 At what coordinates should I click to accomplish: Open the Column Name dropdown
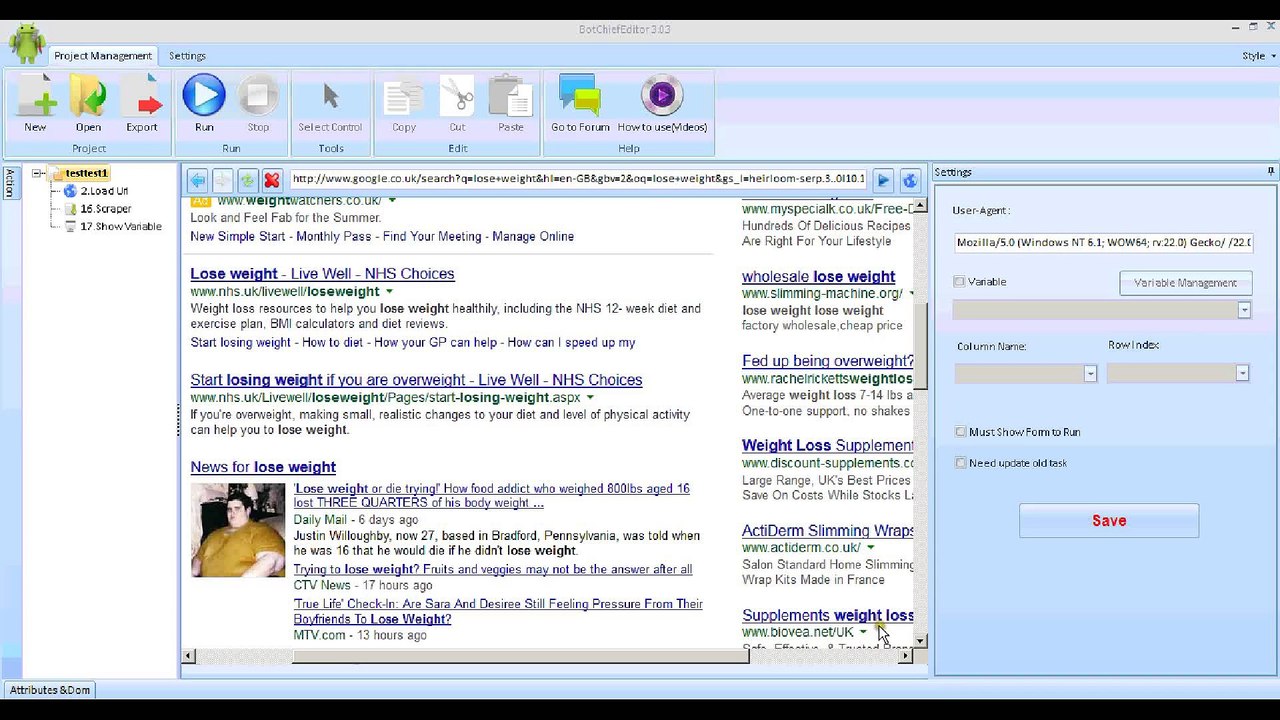1090,374
